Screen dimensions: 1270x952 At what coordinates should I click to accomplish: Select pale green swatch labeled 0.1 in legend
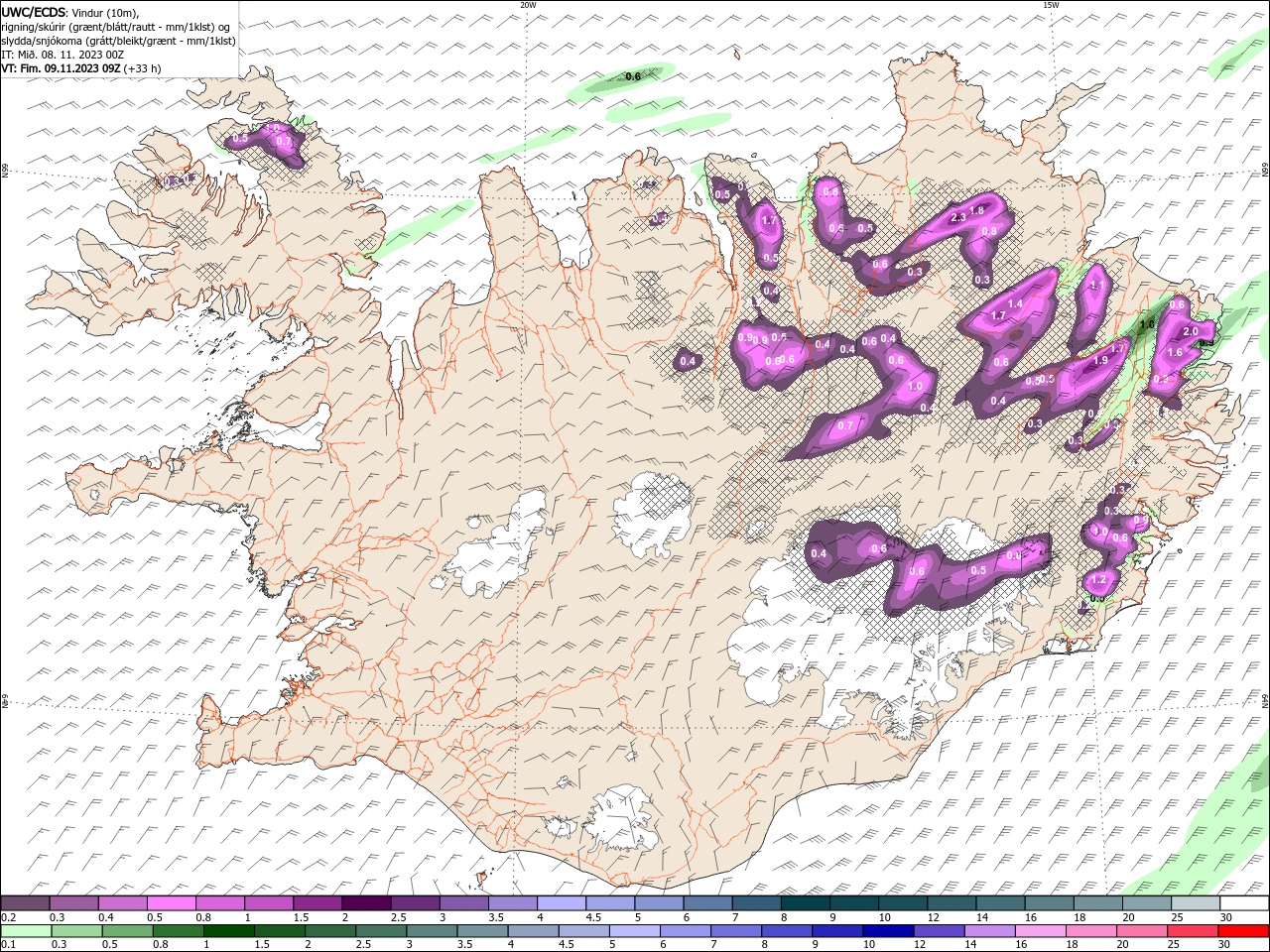coord(26,931)
